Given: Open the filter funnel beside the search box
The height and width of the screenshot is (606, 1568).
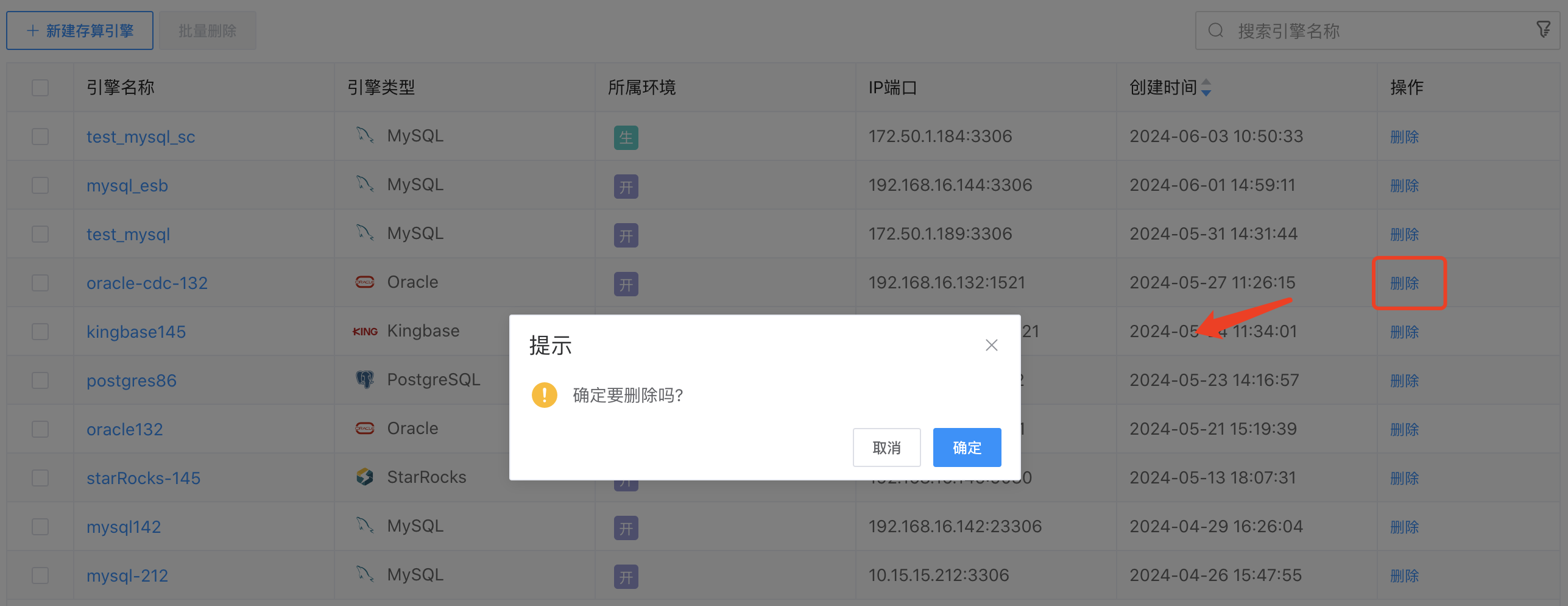Looking at the screenshot, I should 1543,29.
